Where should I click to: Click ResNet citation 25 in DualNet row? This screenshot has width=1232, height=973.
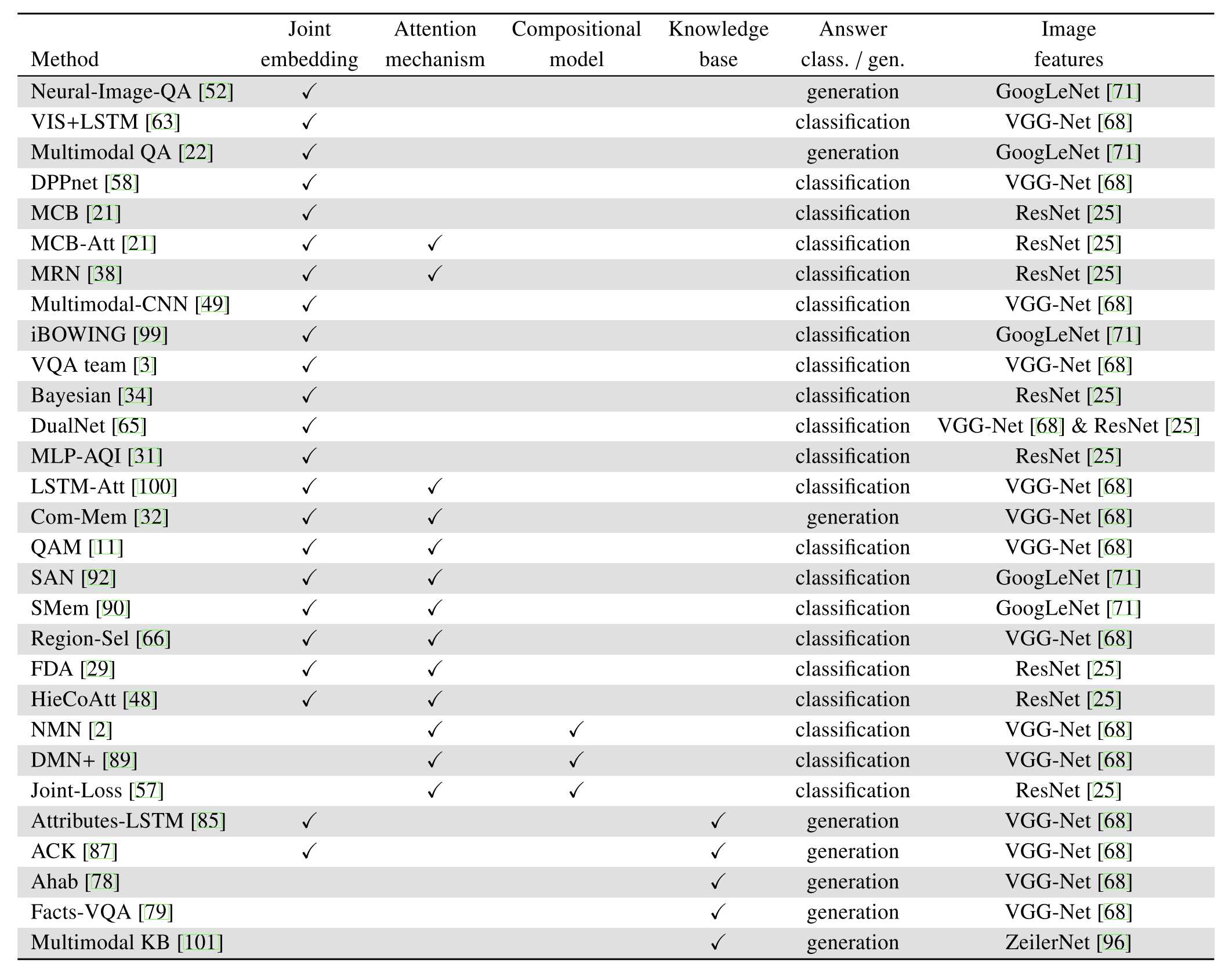(x=1182, y=426)
